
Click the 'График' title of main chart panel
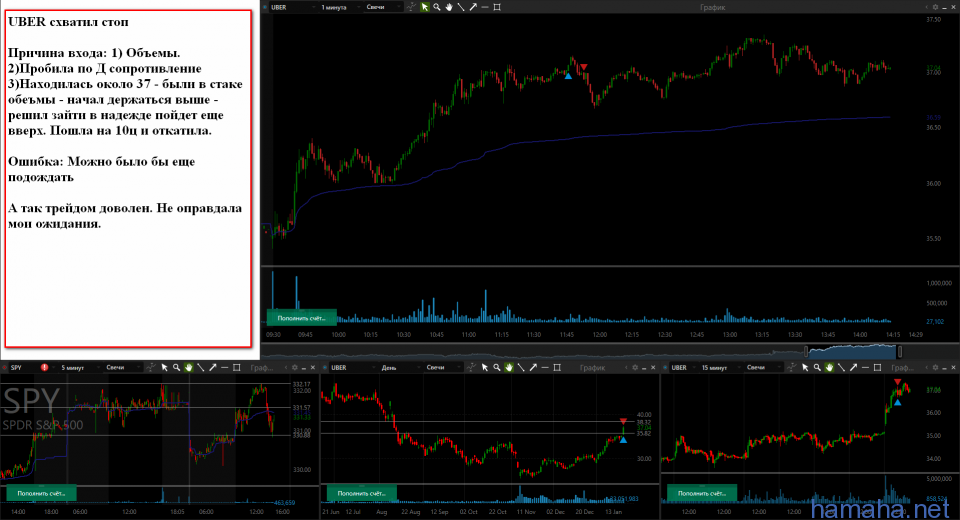point(713,7)
